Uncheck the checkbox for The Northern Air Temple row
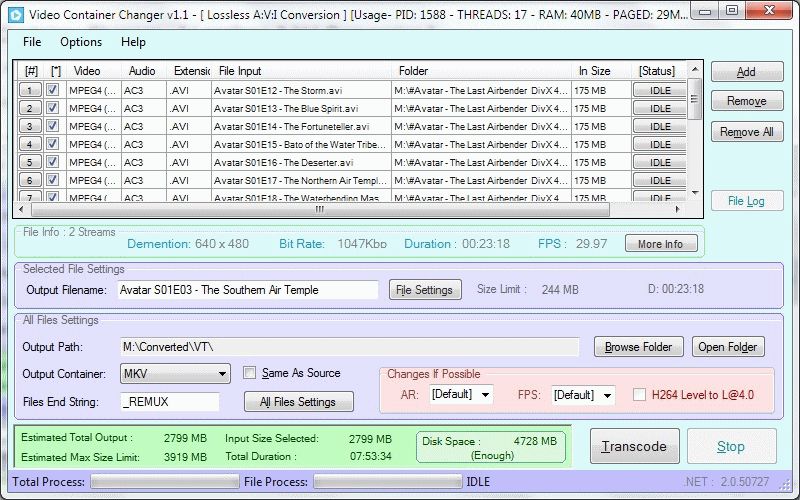This screenshot has height=500, width=800. 53,180
